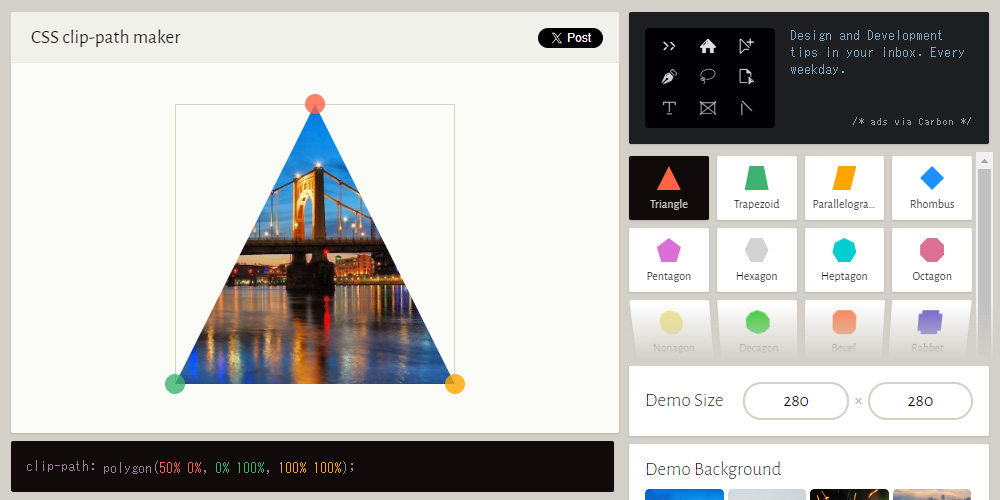Choose the Bevel shape
Screen dimensions: 1000x500
pyautogui.click(x=844, y=330)
